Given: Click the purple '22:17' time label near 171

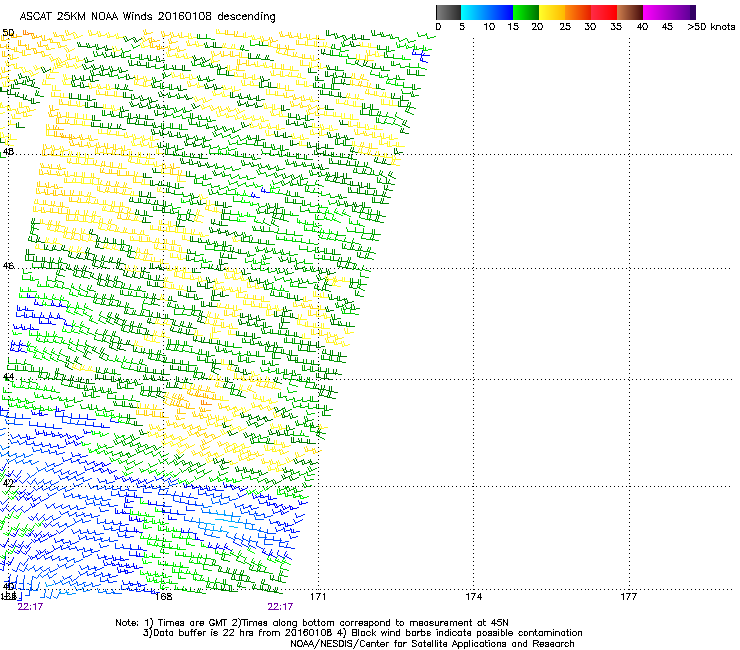Looking at the screenshot, I should tap(280, 607).
